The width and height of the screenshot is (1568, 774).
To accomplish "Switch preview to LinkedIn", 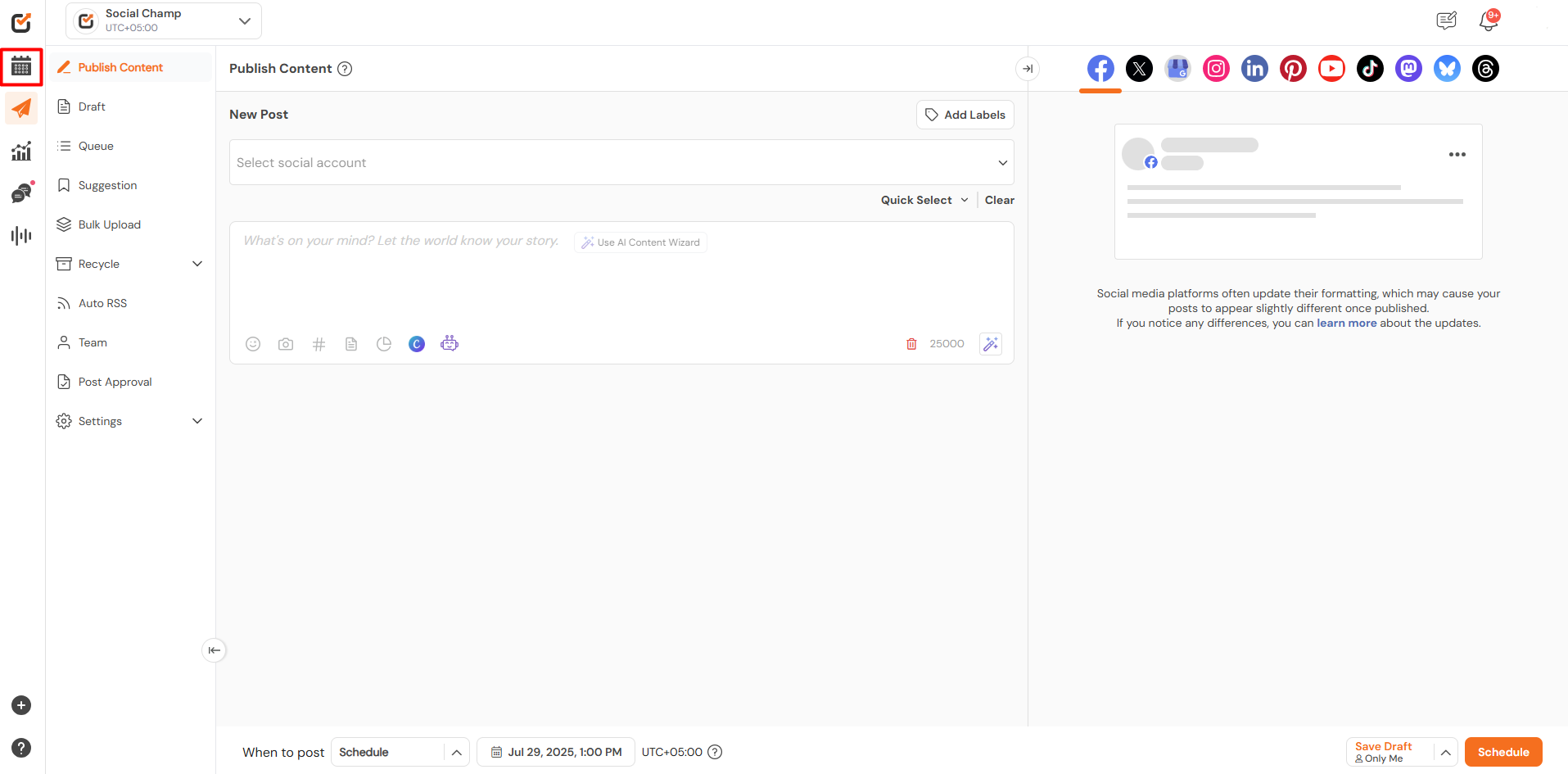I will pyautogui.click(x=1254, y=69).
